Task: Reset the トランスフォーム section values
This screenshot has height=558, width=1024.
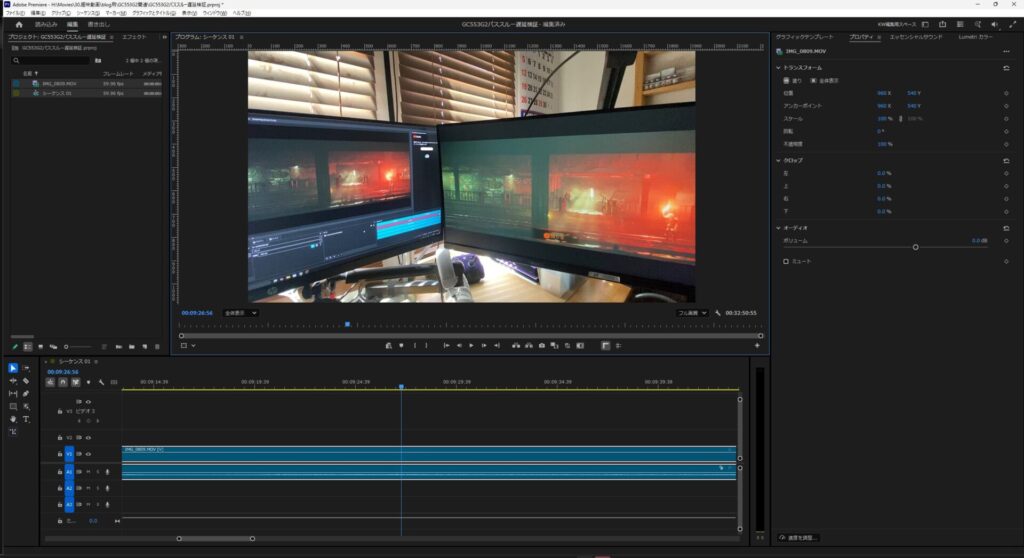Action: (x=1005, y=68)
